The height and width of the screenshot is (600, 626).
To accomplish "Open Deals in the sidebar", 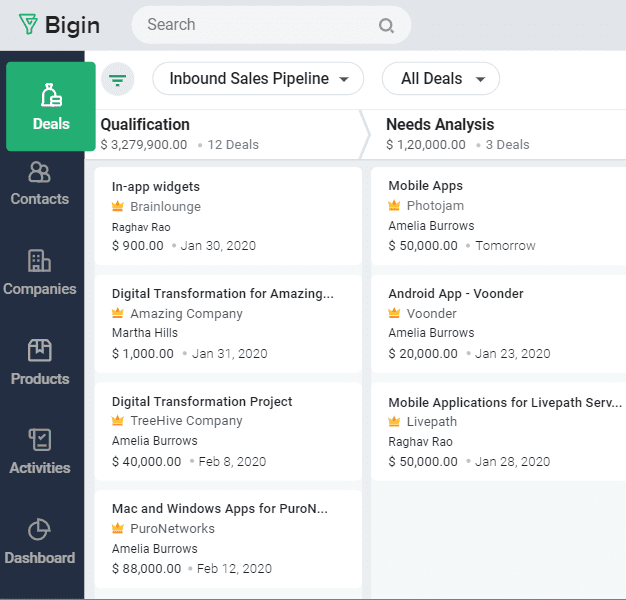I will coord(51,106).
